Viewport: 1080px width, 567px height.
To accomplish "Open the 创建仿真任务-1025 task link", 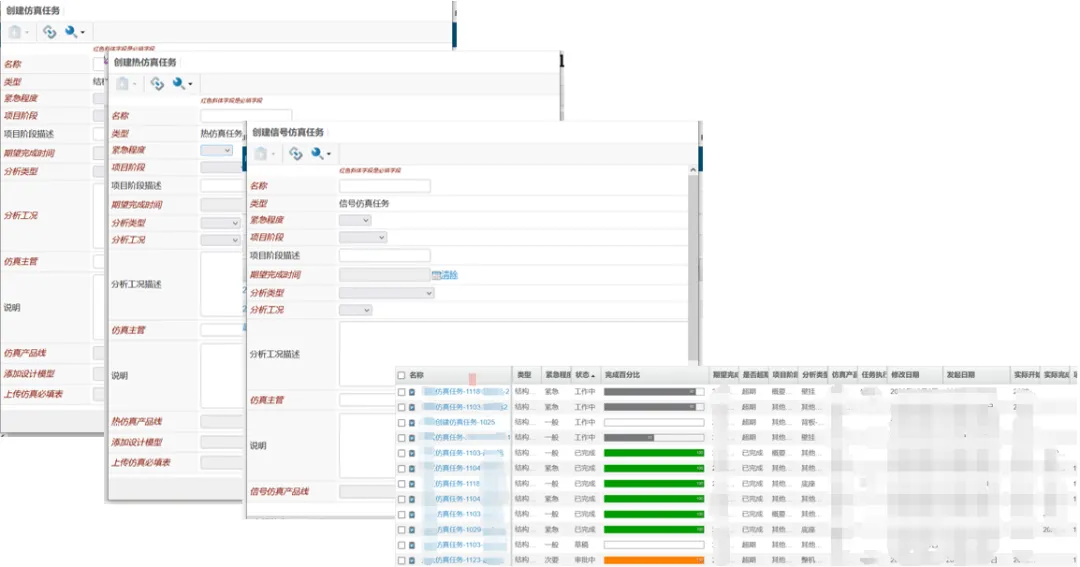I will pyautogui.click(x=464, y=422).
